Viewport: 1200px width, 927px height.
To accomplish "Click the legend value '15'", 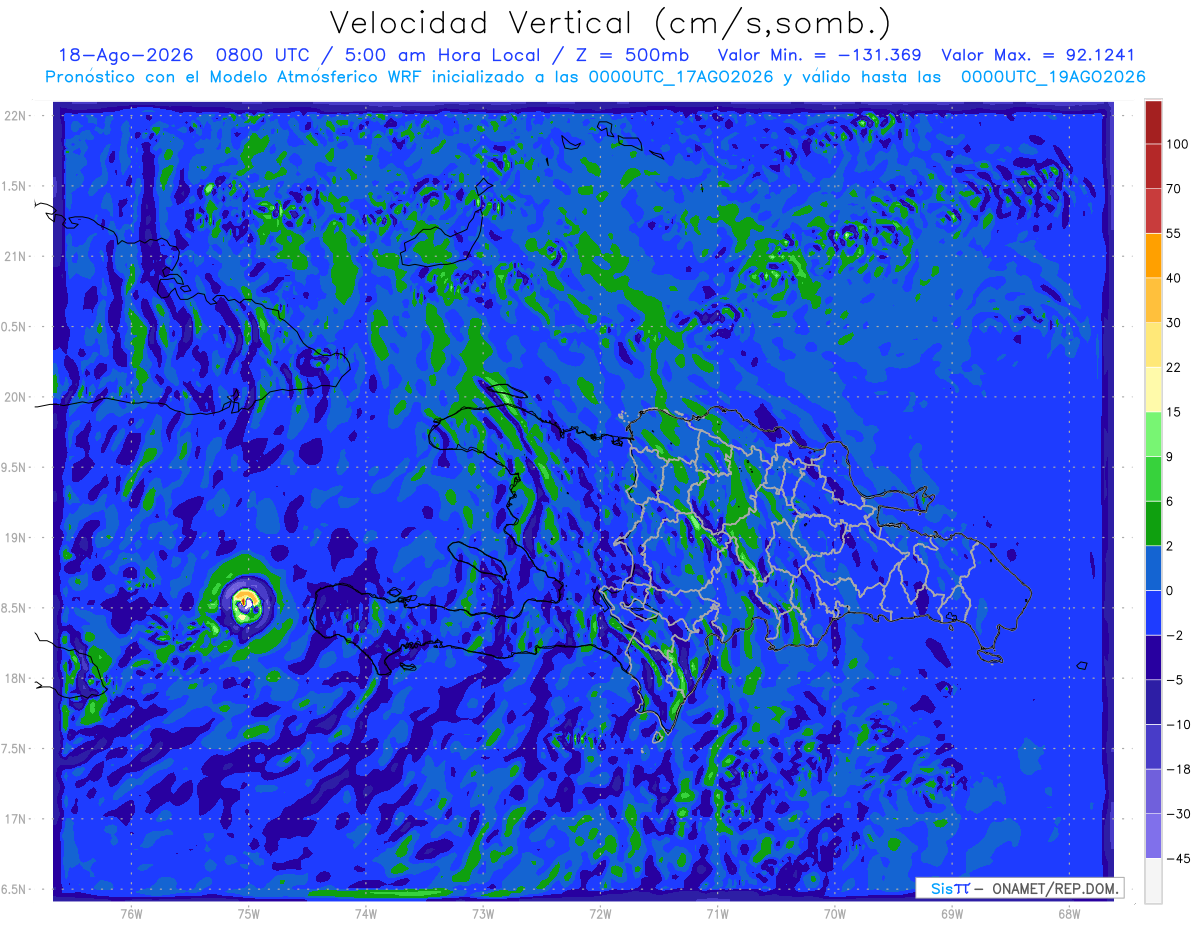I will point(1174,412).
